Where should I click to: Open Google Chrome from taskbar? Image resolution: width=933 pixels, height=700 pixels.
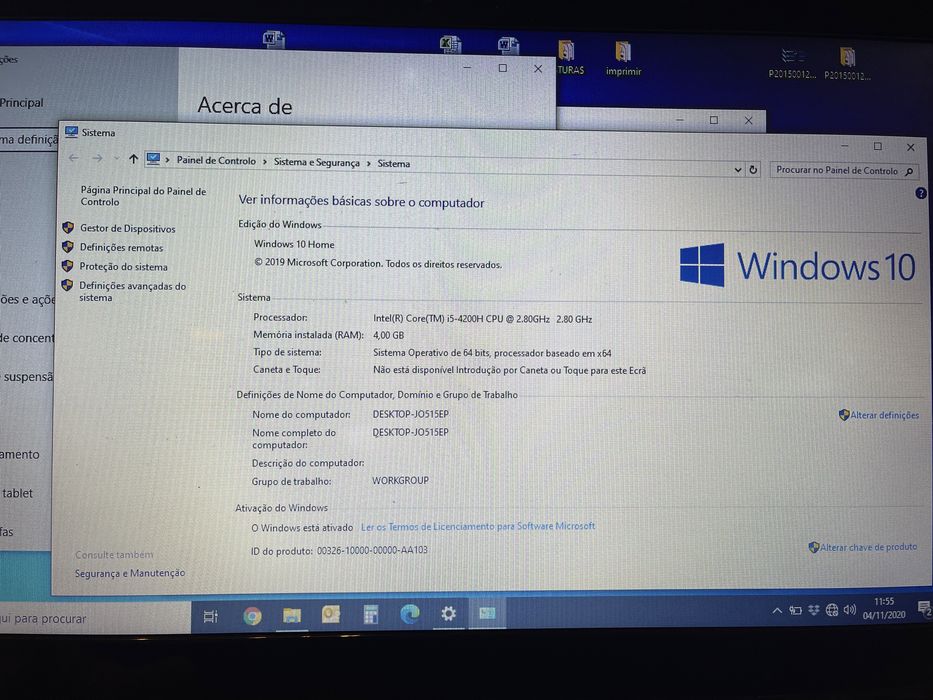click(x=252, y=616)
